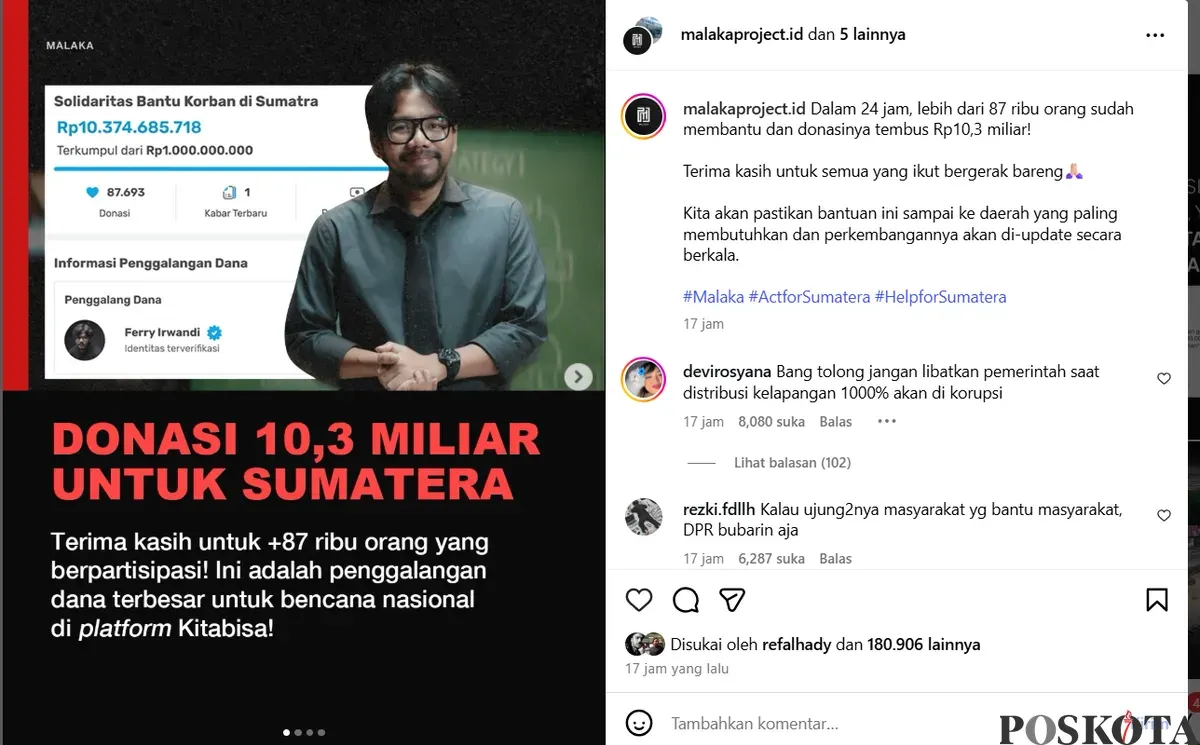Expand Lihat balasan (102) replies

(x=793, y=463)
